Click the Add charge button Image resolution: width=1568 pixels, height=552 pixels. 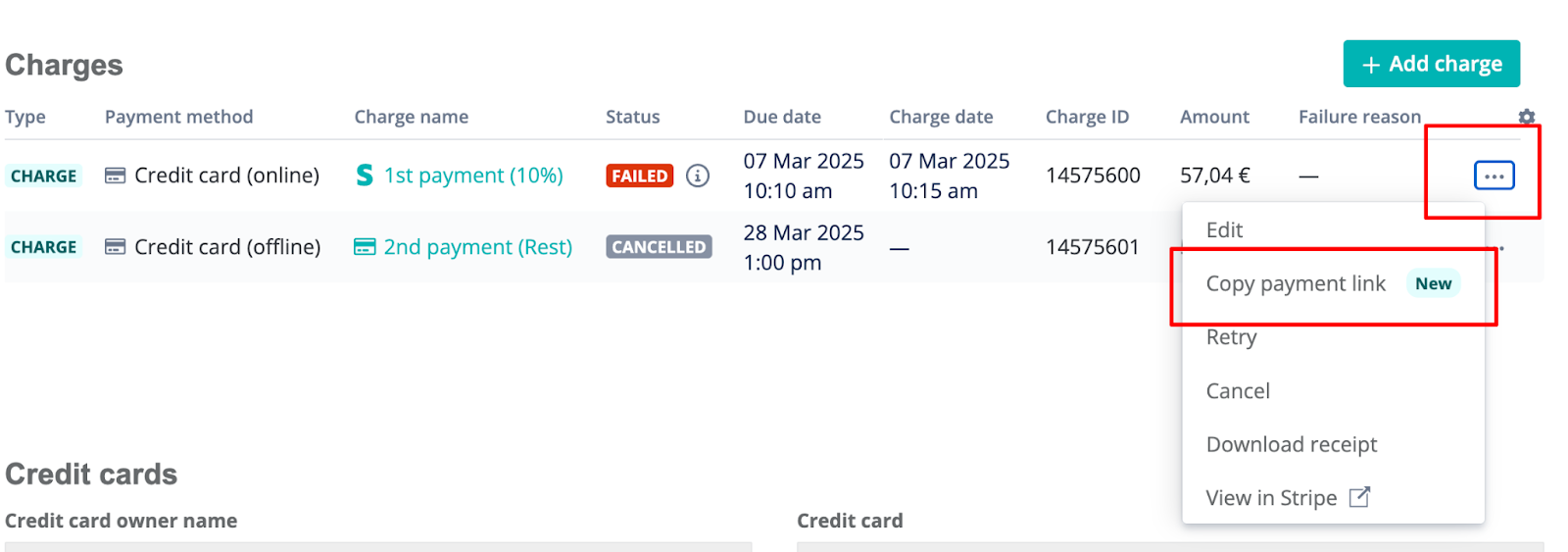point(1431,64)
